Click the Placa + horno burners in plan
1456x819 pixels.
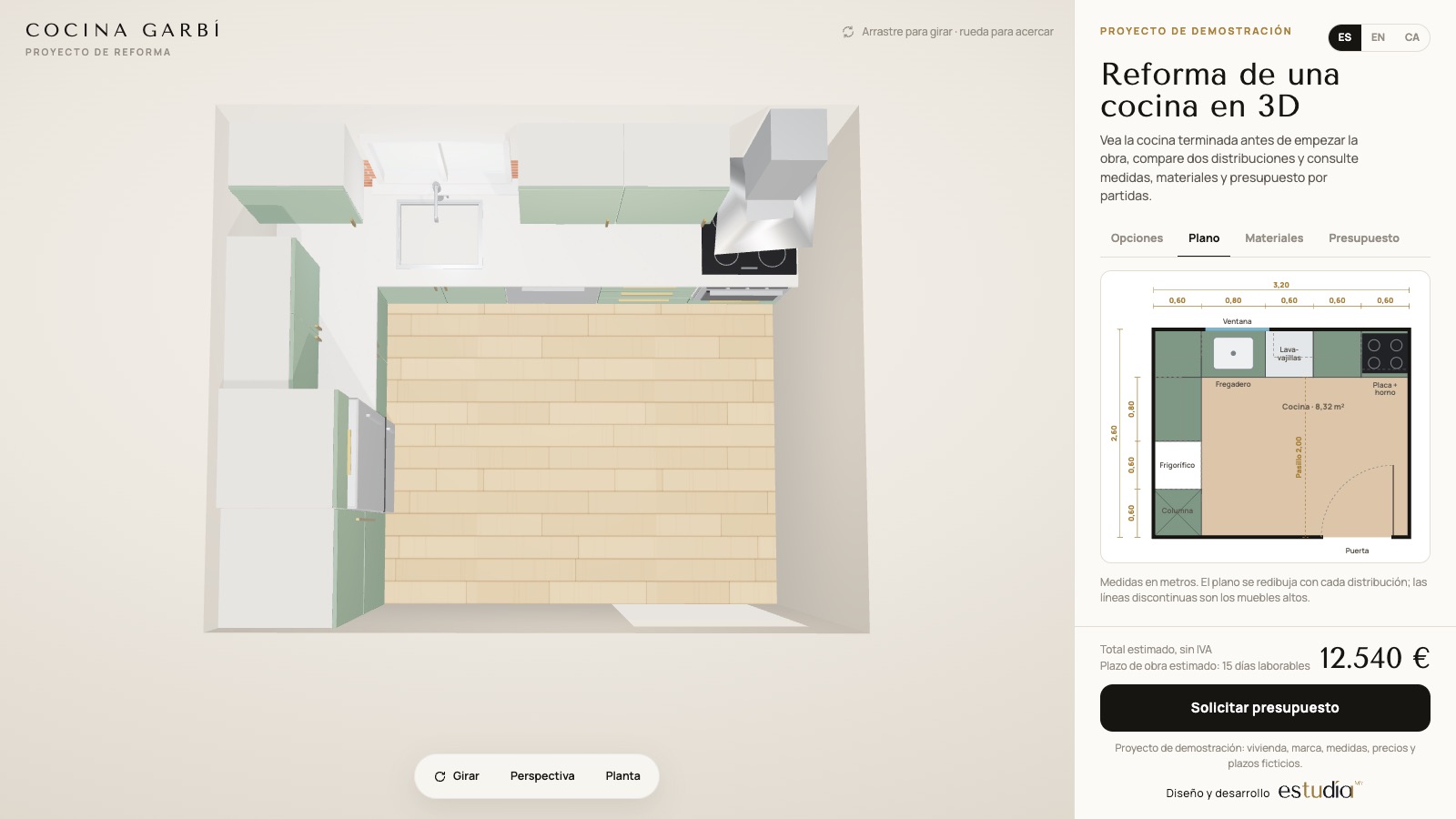1385,354
